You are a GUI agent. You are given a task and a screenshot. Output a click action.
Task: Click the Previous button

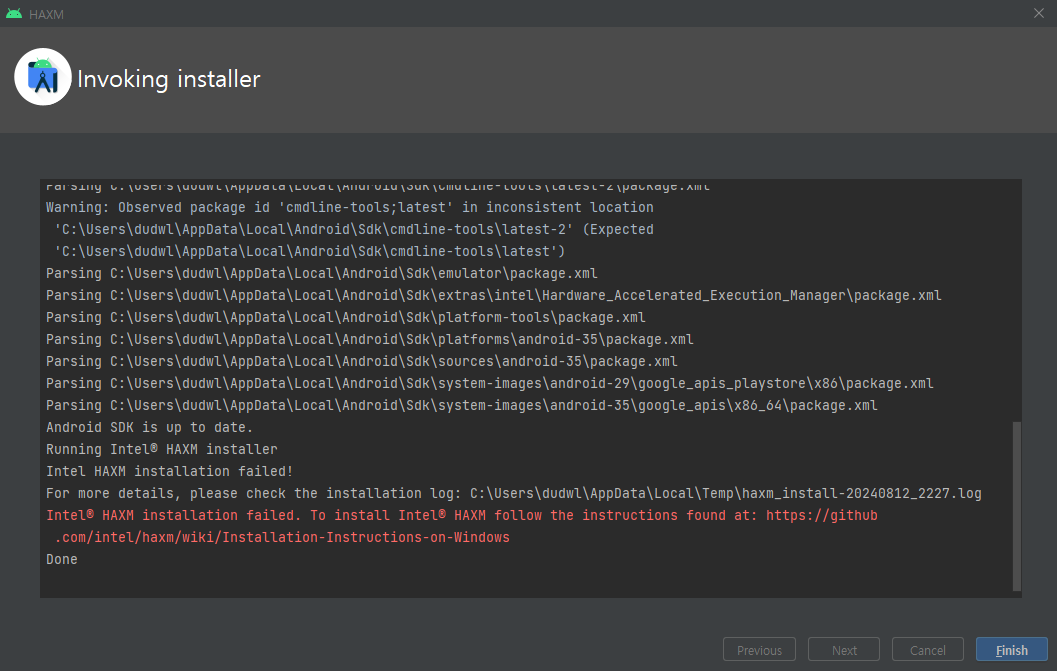click(x=759, y=649)
